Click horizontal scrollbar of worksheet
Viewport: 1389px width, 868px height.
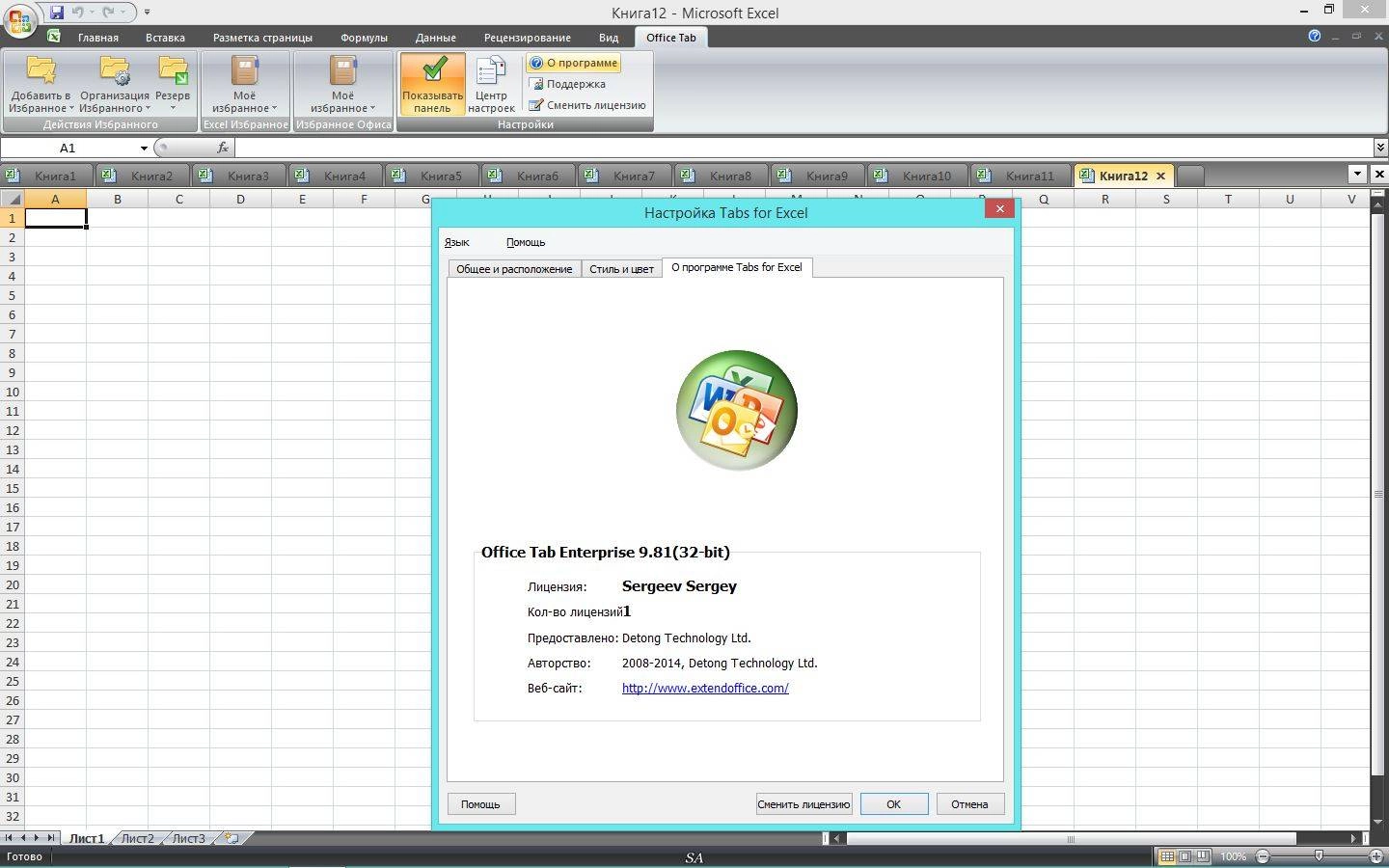click(1070, 838)
